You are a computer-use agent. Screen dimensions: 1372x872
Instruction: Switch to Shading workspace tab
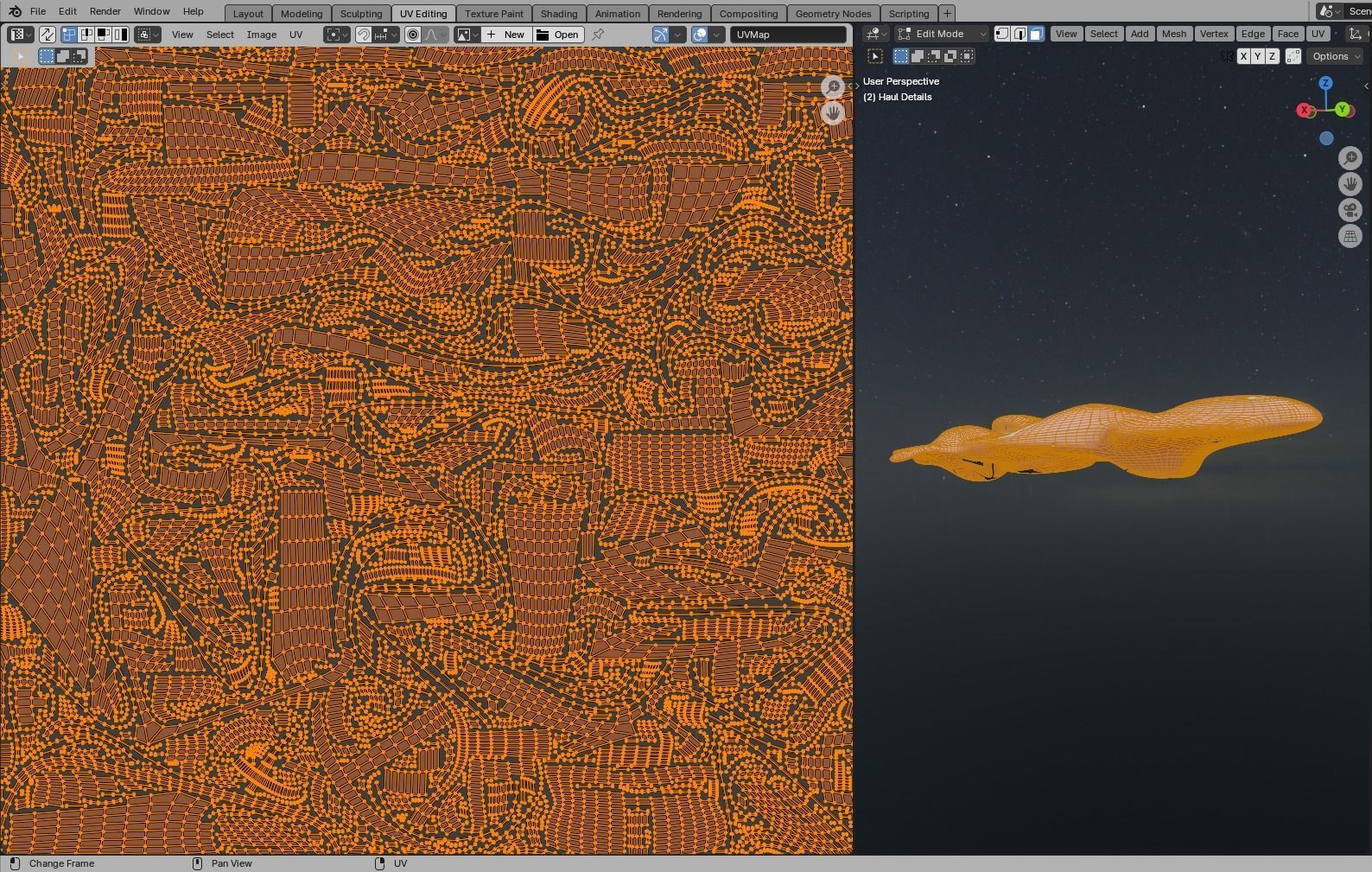pyautogui.click(x=559, y=13)
